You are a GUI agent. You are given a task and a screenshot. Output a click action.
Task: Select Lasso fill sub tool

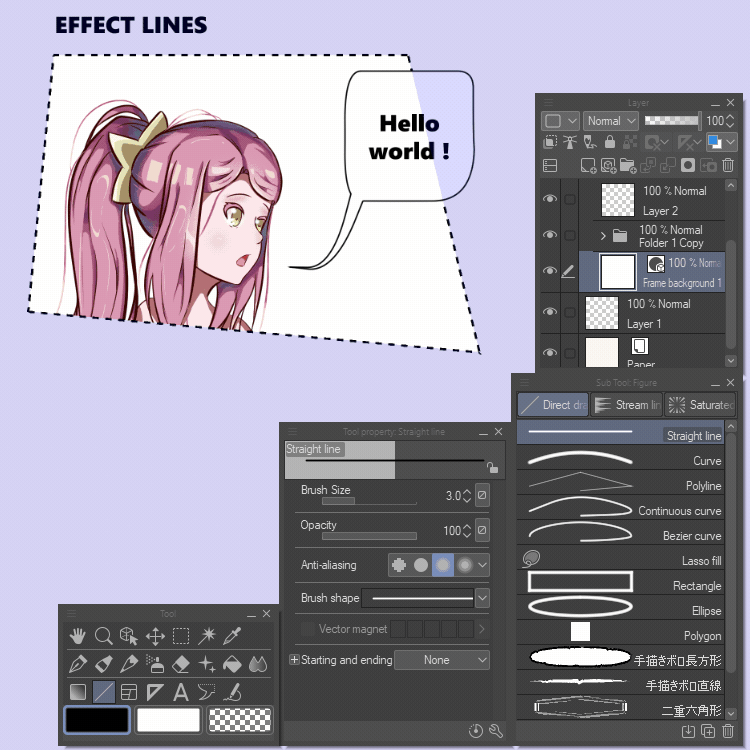(620, 558)
